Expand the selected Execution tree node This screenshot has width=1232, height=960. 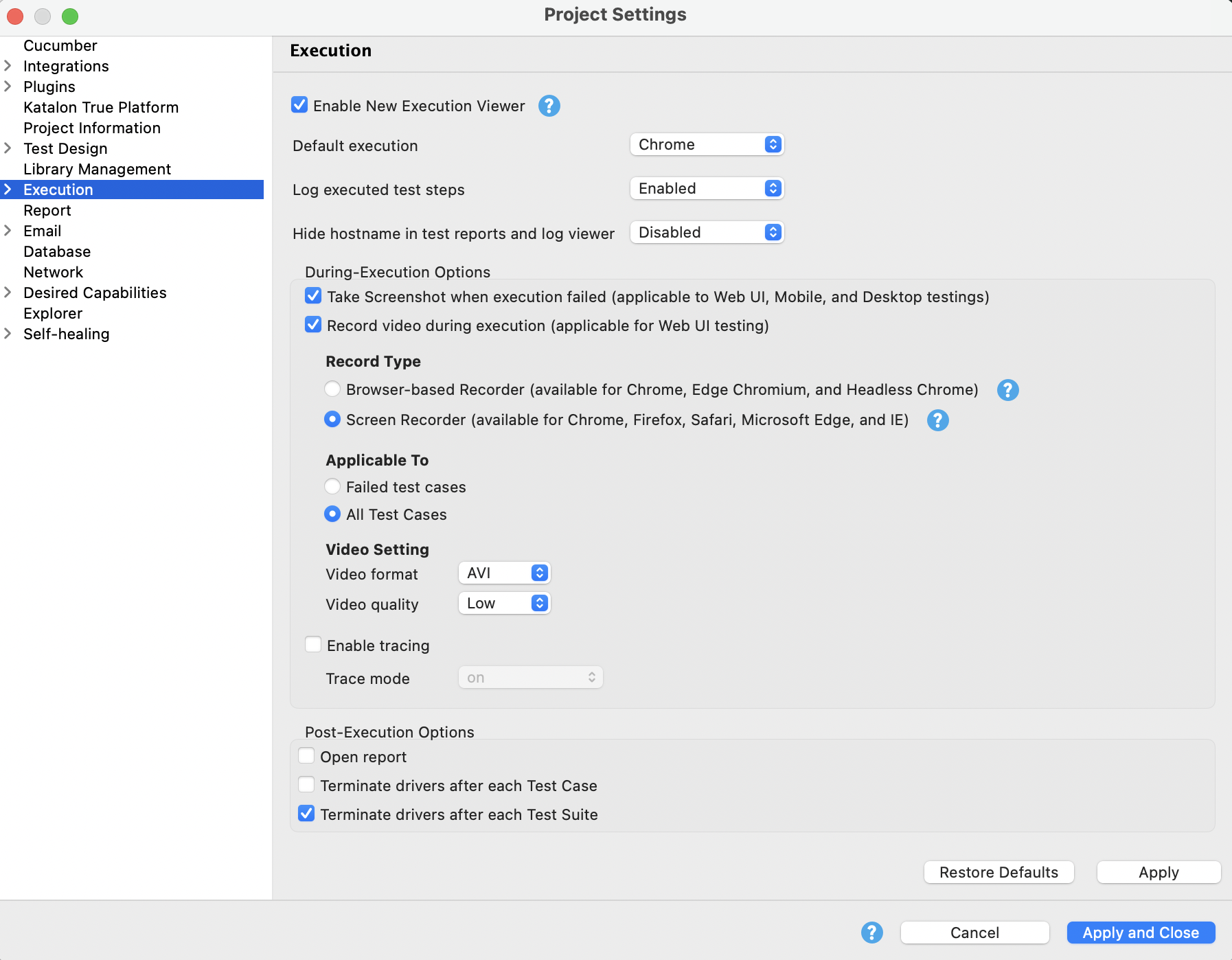click(x=8, y=190)
